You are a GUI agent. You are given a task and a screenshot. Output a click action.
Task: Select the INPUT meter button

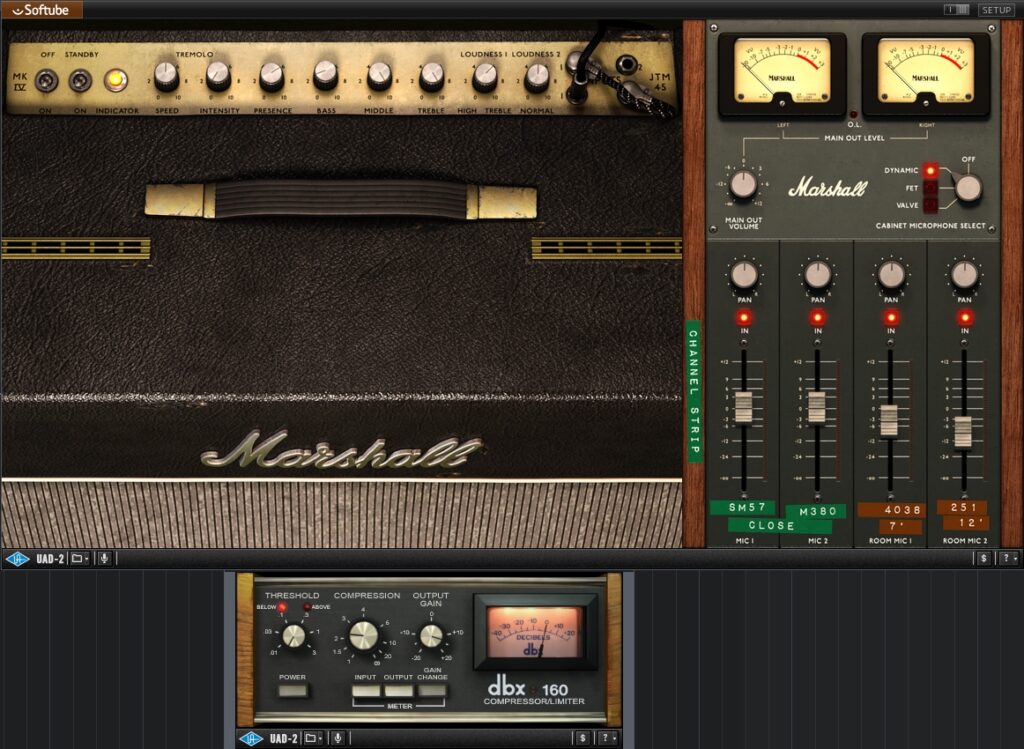366,690
